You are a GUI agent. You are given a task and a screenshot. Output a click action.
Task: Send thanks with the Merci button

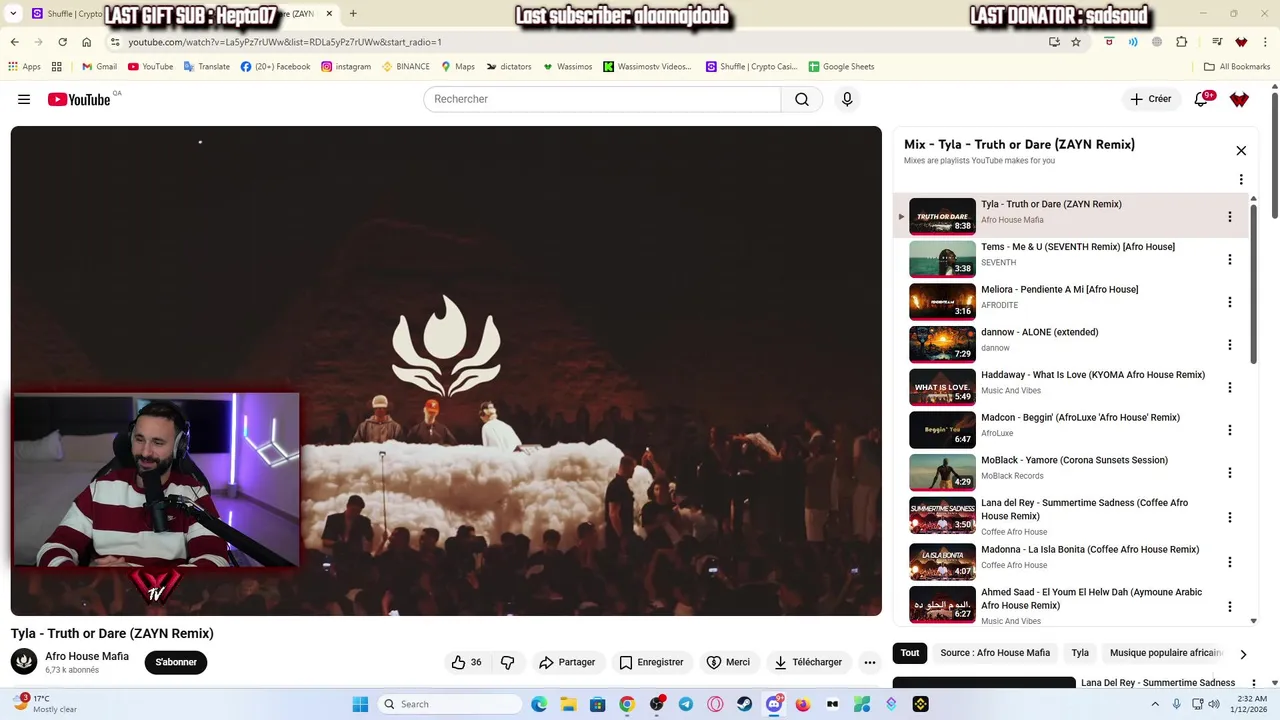tap(728, 662)
